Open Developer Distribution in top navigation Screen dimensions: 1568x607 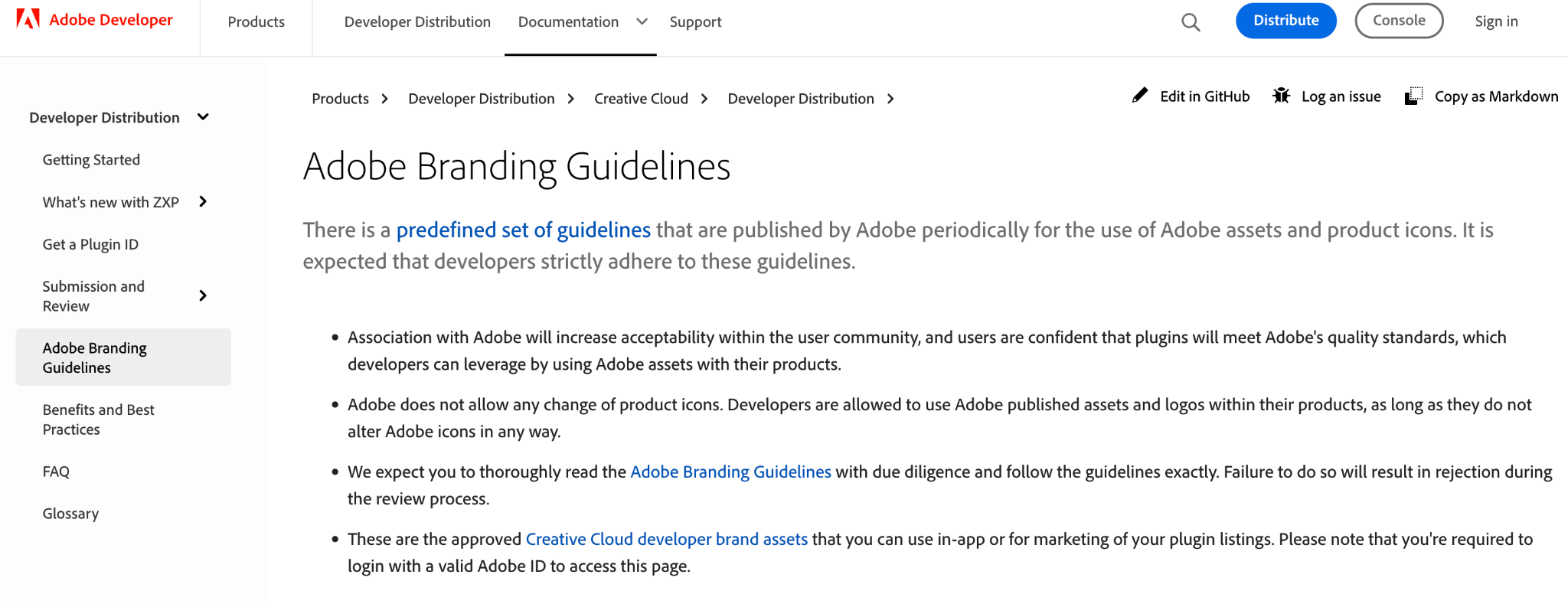coord(417,22)
